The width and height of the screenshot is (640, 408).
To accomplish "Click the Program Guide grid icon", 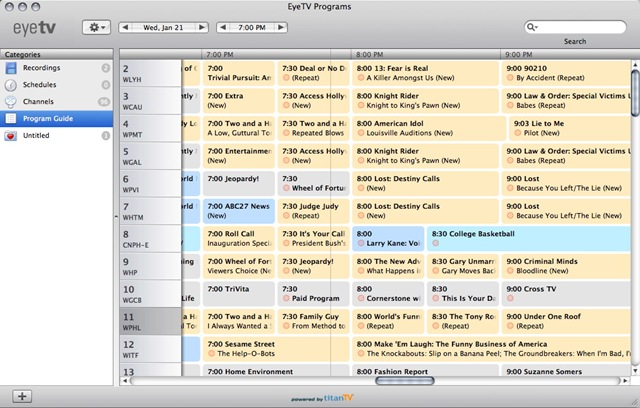I will pos(11,119).
